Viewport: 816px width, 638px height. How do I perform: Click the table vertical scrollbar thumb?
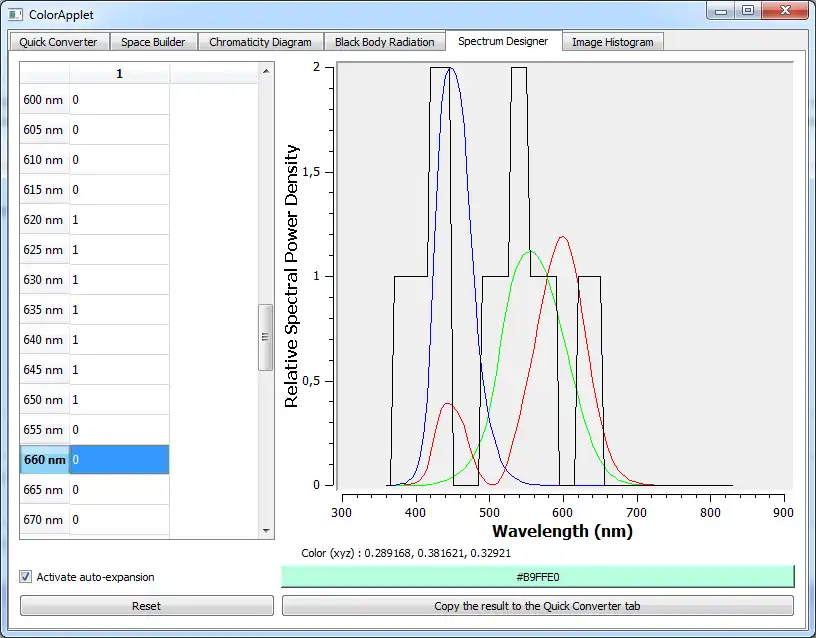(265, 337)
